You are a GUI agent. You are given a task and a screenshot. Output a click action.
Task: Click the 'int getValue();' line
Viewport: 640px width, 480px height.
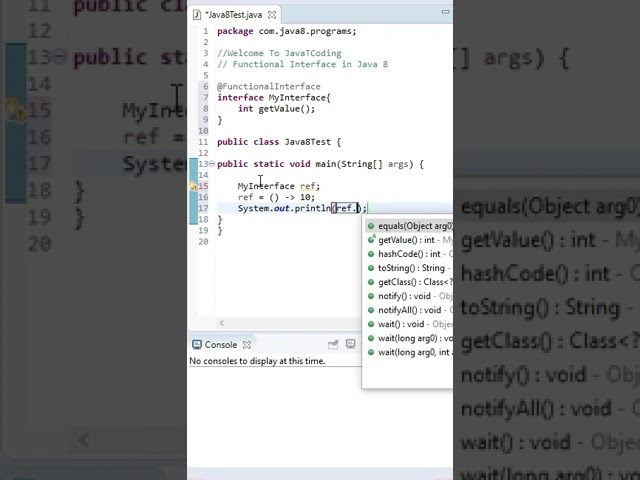(276, 109)
